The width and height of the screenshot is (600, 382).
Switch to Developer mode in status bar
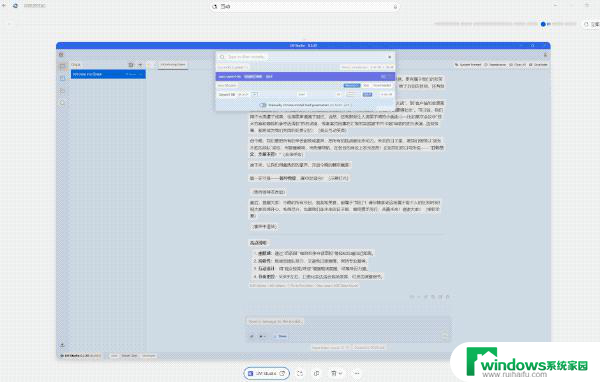[148, 356]
